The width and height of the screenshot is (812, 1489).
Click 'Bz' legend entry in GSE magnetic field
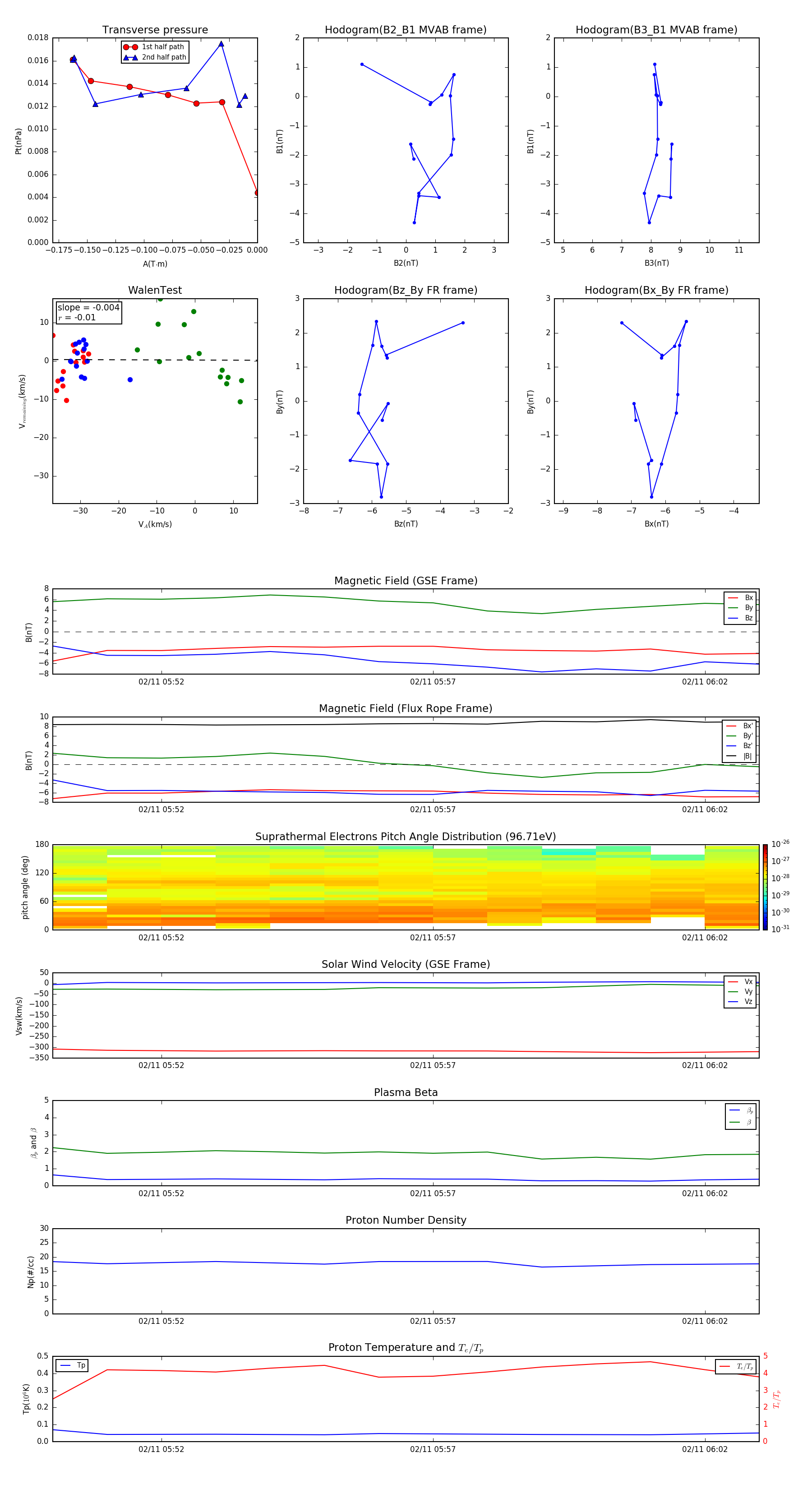click(x=741, y=619)
